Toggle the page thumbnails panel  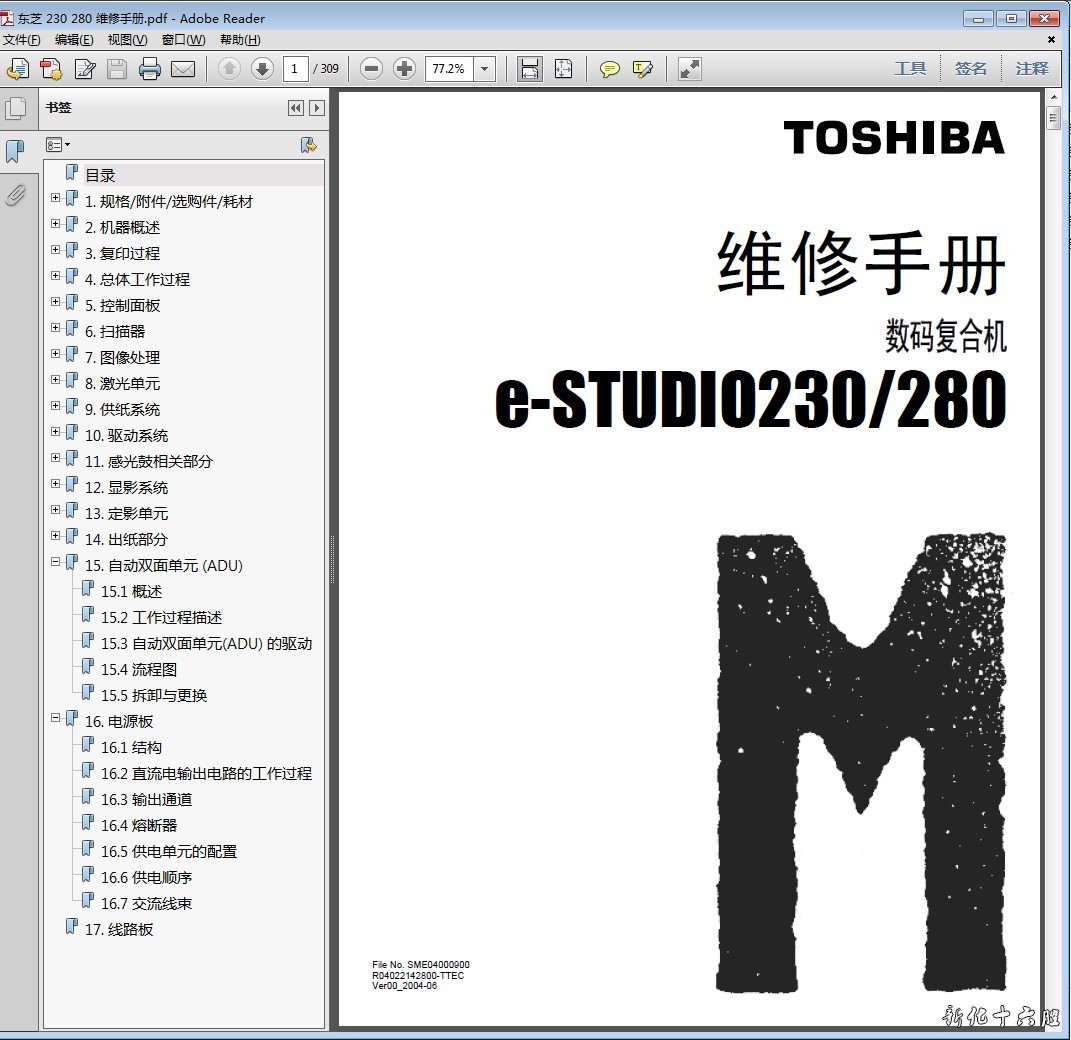click(16, 109)
